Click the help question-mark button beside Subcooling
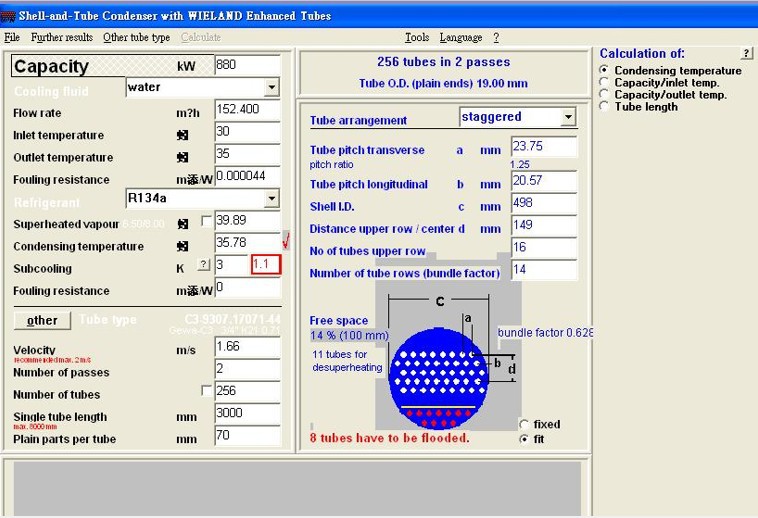This screenshot has width=758, height=518. point(204,264)
